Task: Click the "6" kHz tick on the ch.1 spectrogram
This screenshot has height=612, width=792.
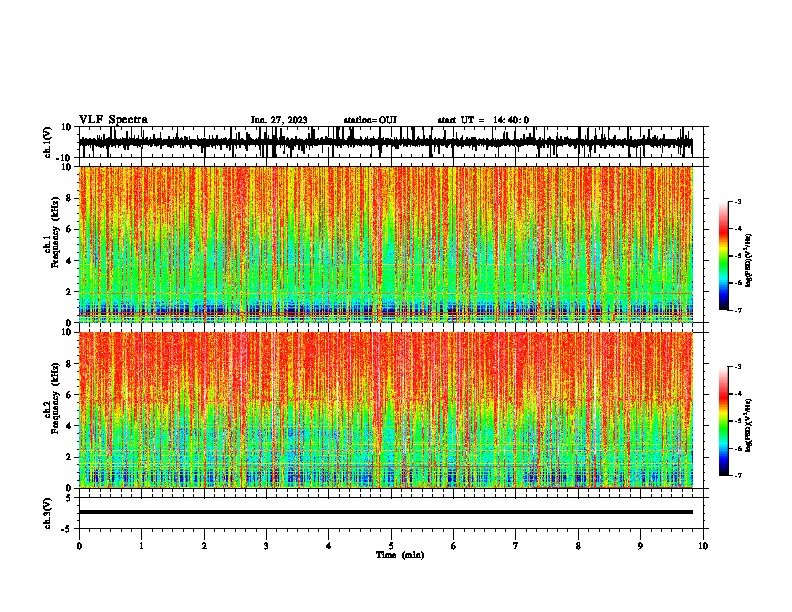Action: tap(69, 229)
